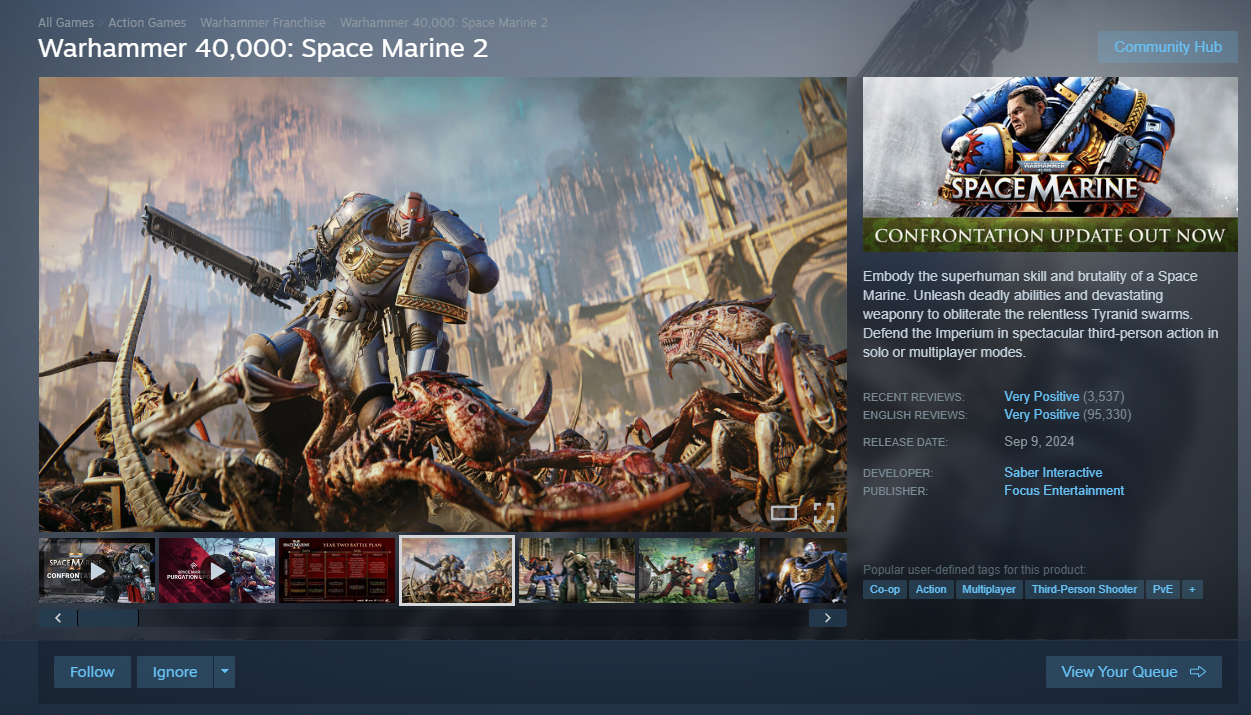The image size is (1251, 715).
Task: Open the Saber Interactive developer link
Action: 1053,473
